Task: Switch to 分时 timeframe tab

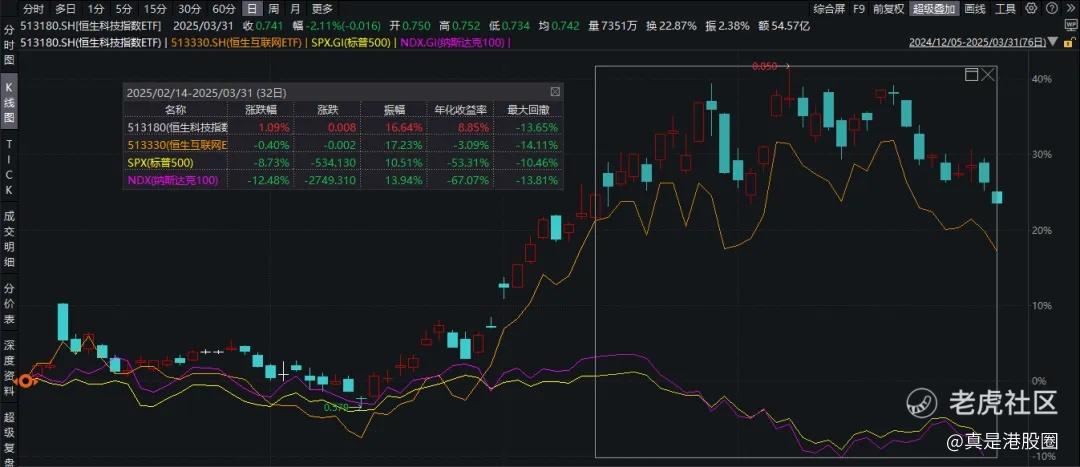Action: (34, 9)
